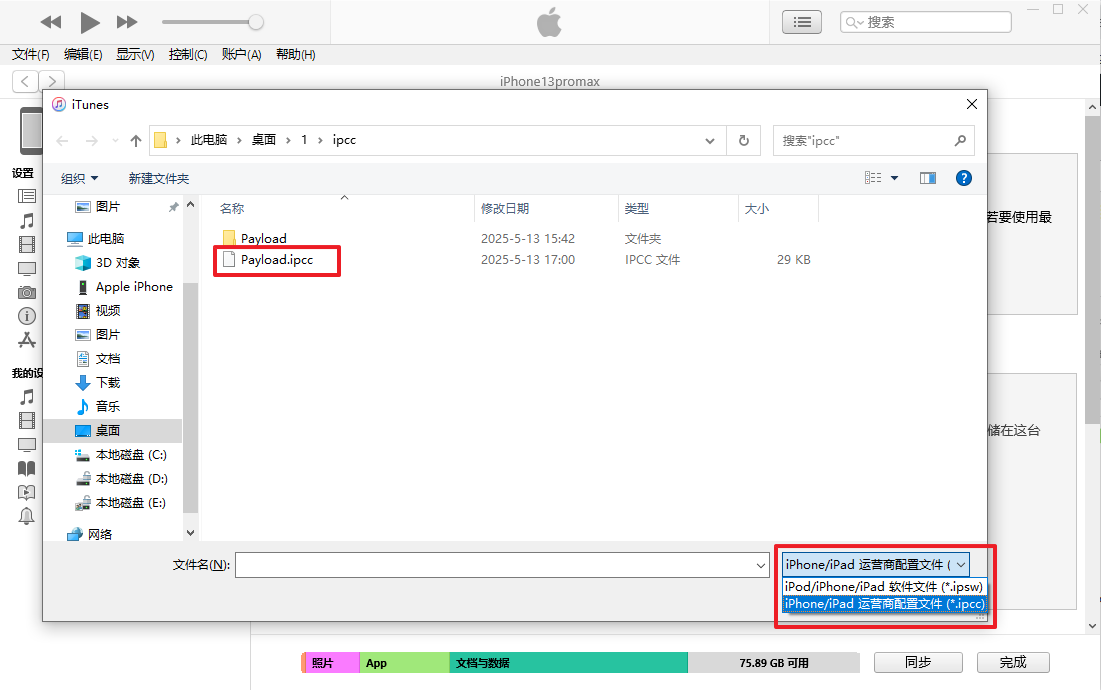The width and height of the screenshot is (1101, 690).
Task: Go up one folder level
Action: click(136, 141)
